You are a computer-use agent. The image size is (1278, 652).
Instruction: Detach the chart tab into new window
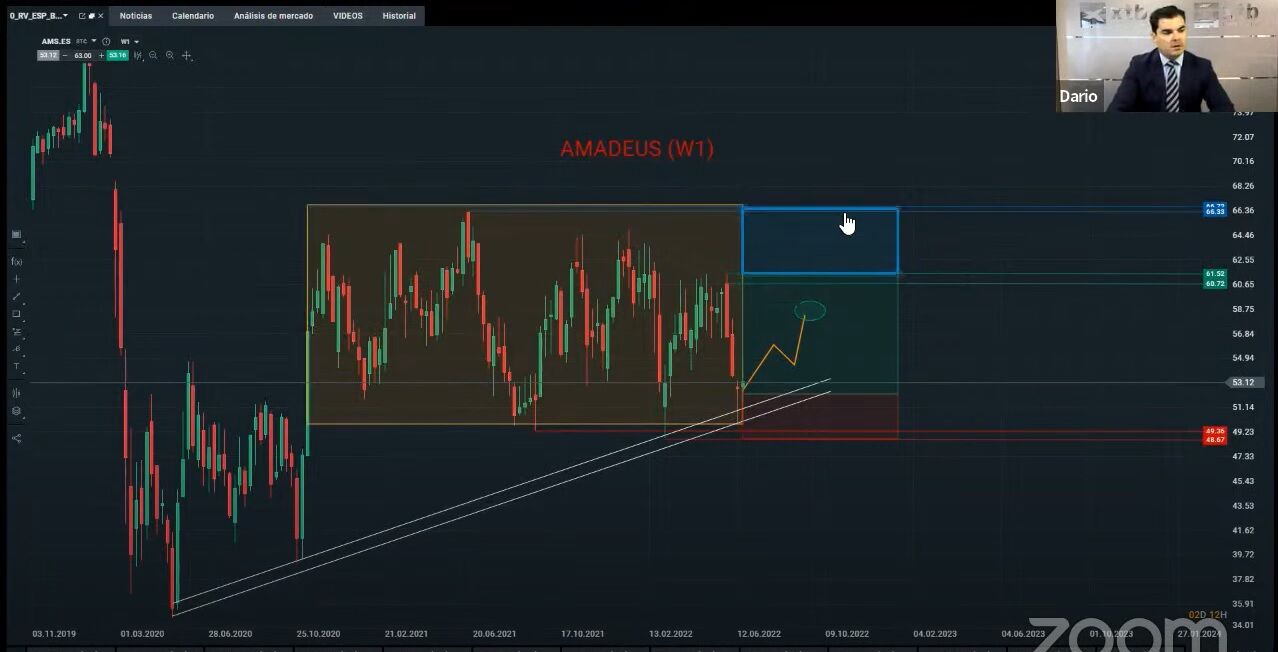[x=82, y=16]
